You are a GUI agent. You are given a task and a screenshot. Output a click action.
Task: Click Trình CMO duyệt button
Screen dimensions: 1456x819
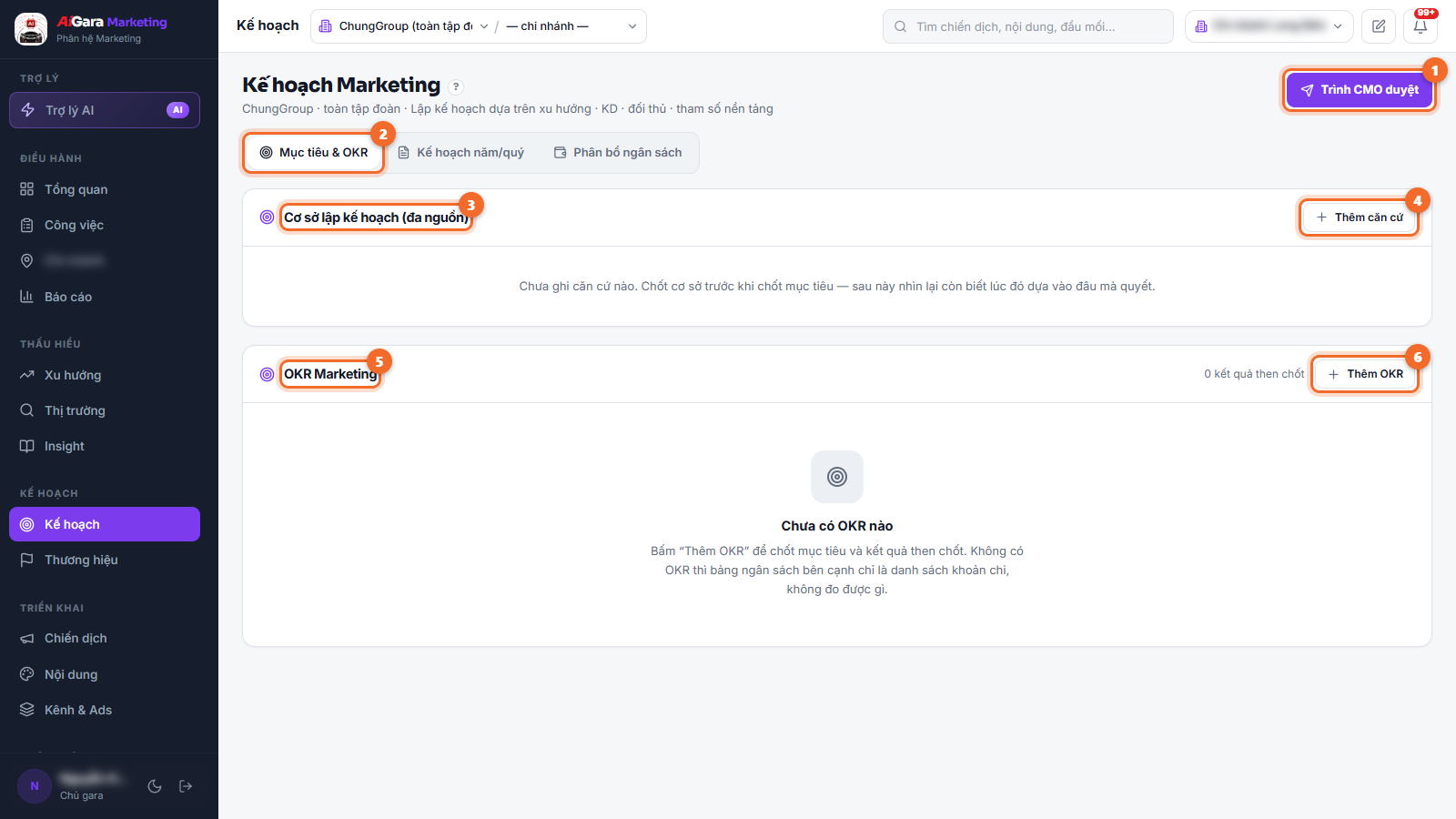1360,90
